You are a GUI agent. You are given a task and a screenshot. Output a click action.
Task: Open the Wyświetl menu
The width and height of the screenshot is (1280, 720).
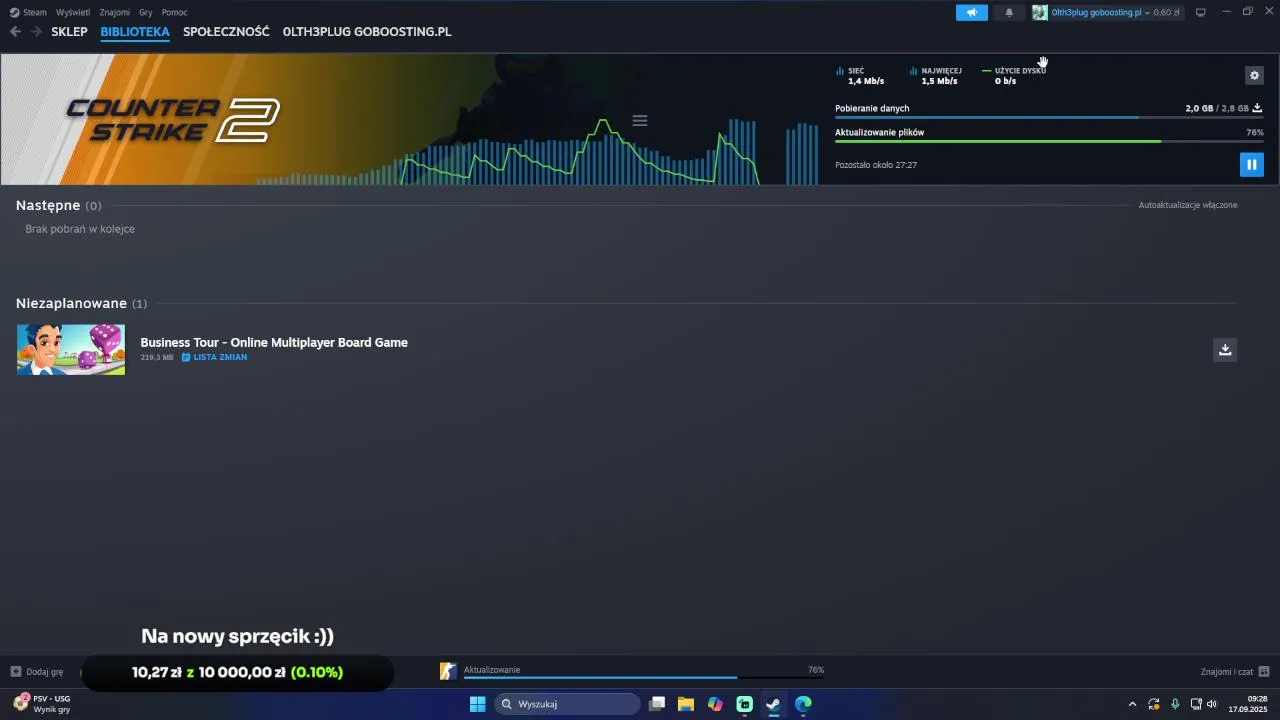click(73, 12)
